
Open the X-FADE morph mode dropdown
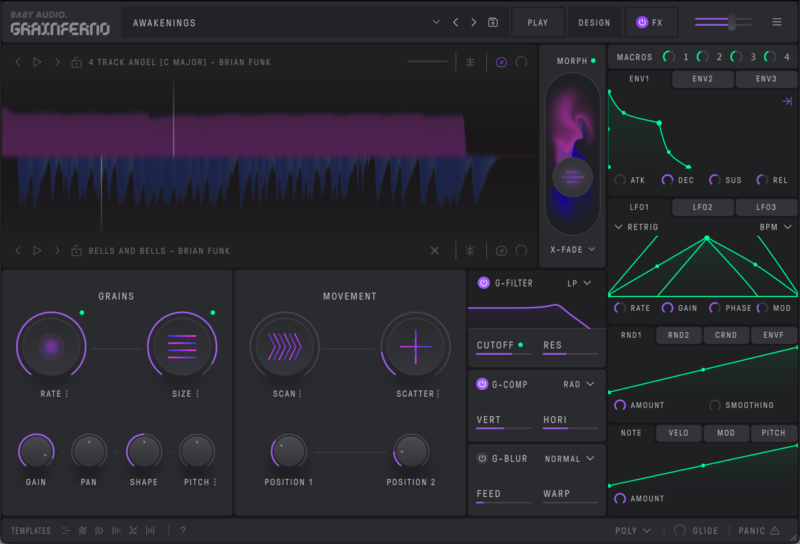tap(572, 250)
